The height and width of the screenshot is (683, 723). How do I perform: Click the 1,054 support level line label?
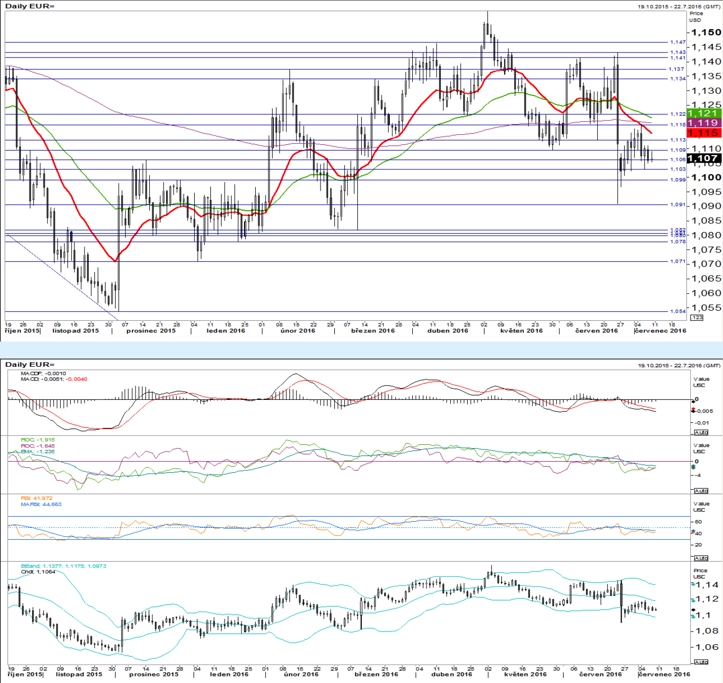[678, 311]
